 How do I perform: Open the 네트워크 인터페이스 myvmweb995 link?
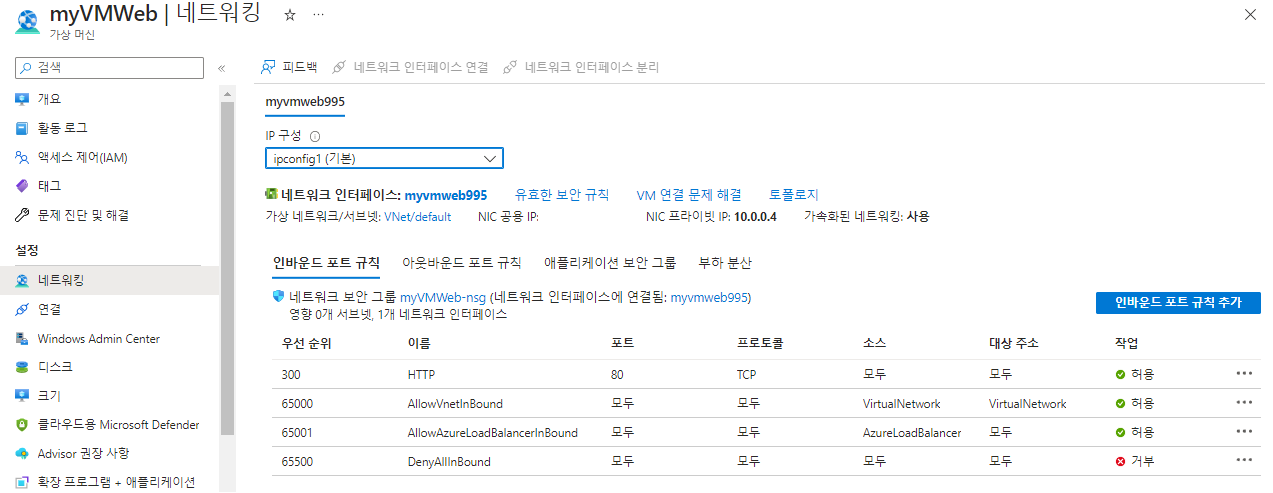446,195
